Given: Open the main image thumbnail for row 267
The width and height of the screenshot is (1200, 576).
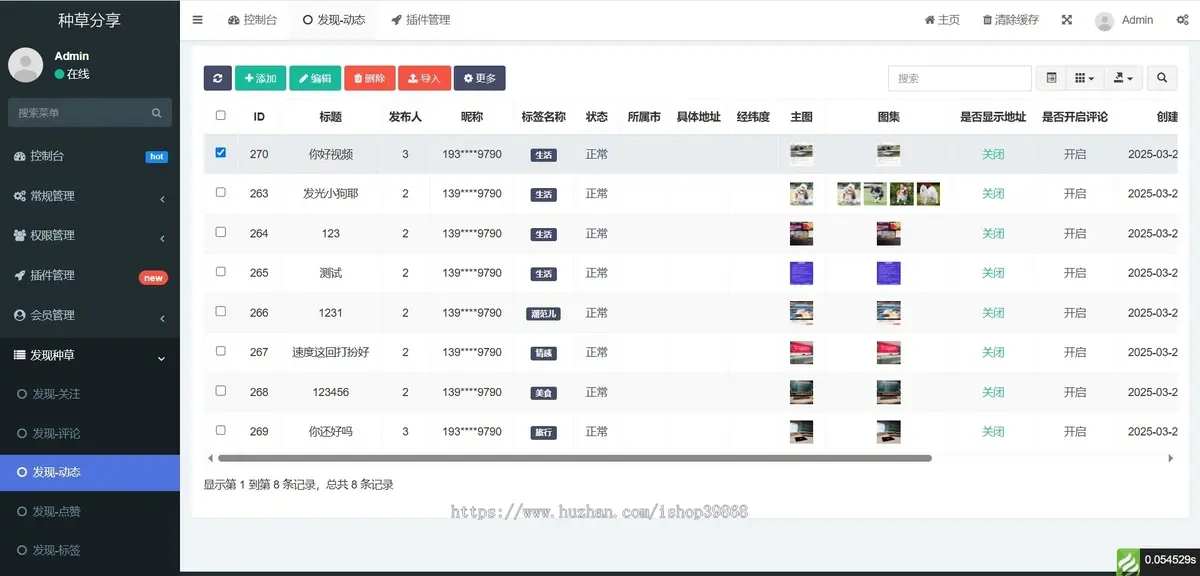Looking at the screenshot, I should click(801, 352).
